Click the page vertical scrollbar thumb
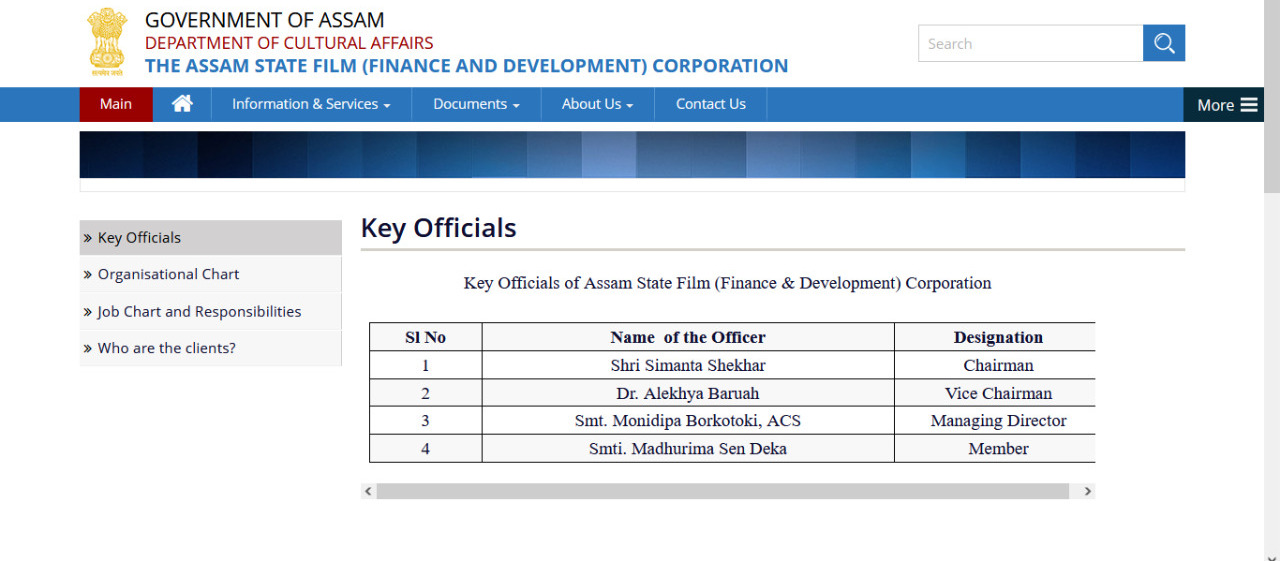 pyautogui.click(x=1272, y=96)
